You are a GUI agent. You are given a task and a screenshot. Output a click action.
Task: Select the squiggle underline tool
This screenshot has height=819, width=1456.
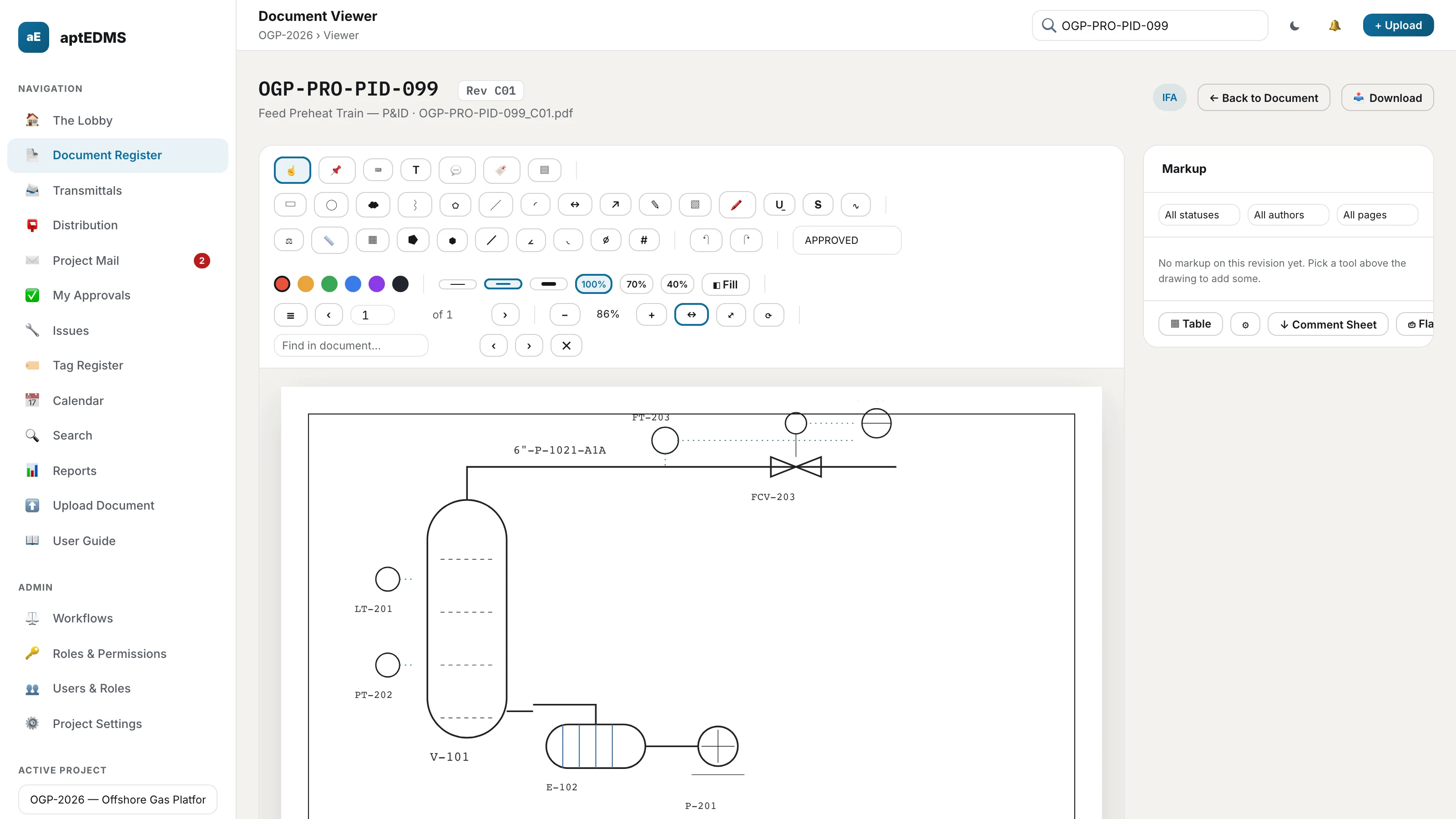pyautogui.click(x=856, y=205)
